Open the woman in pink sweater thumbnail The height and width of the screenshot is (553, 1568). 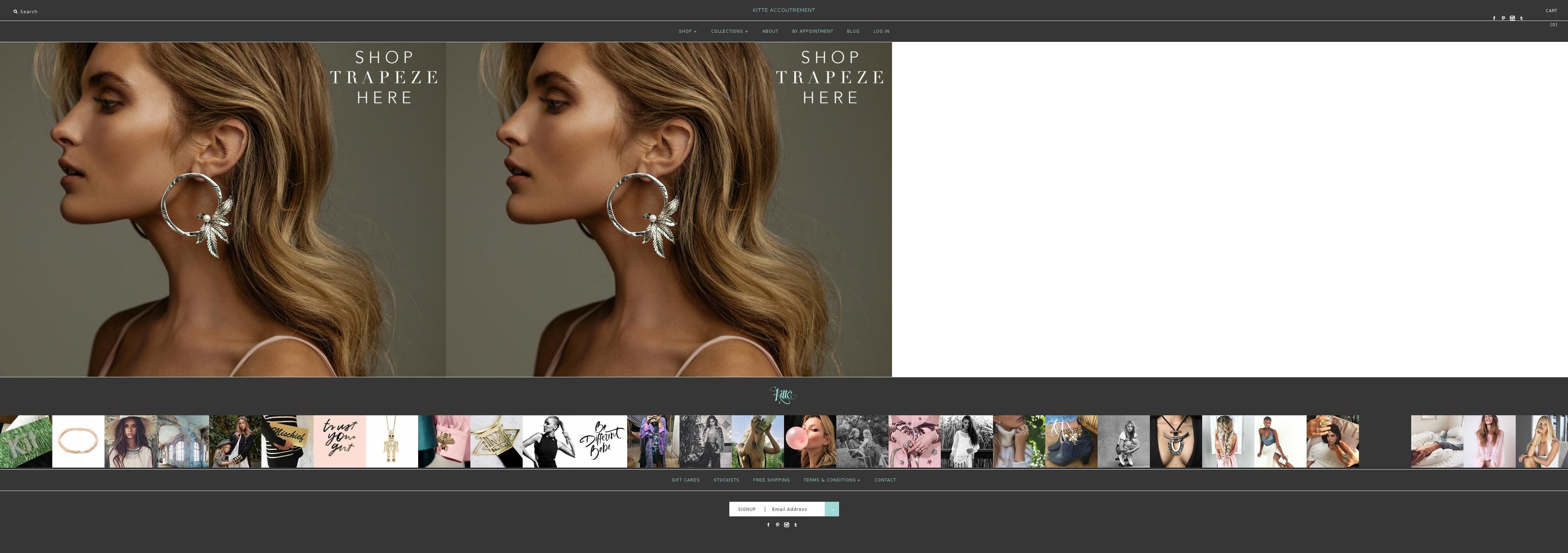tap(1489, 441)
